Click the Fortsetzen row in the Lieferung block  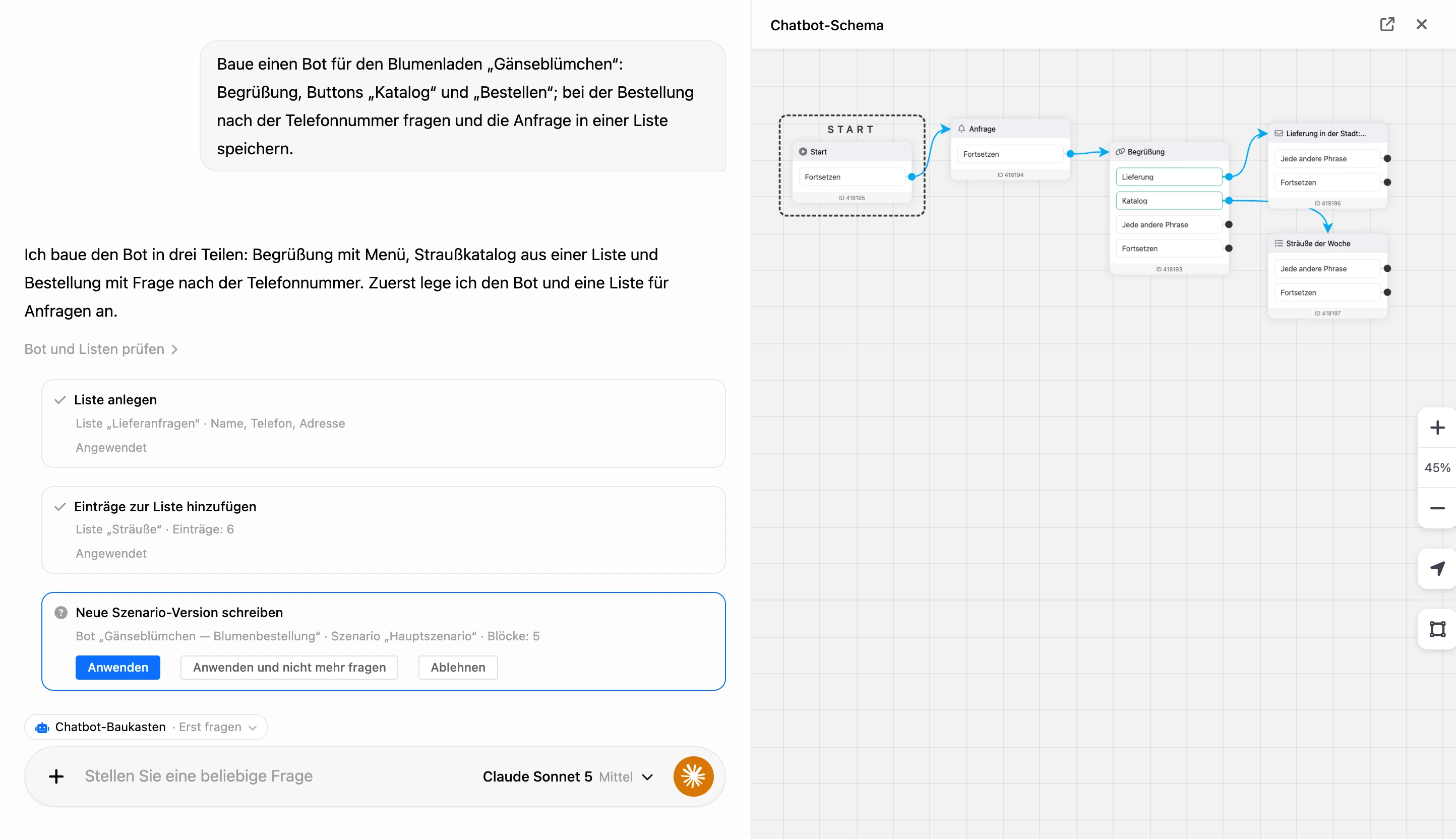tap(1327, 183)
